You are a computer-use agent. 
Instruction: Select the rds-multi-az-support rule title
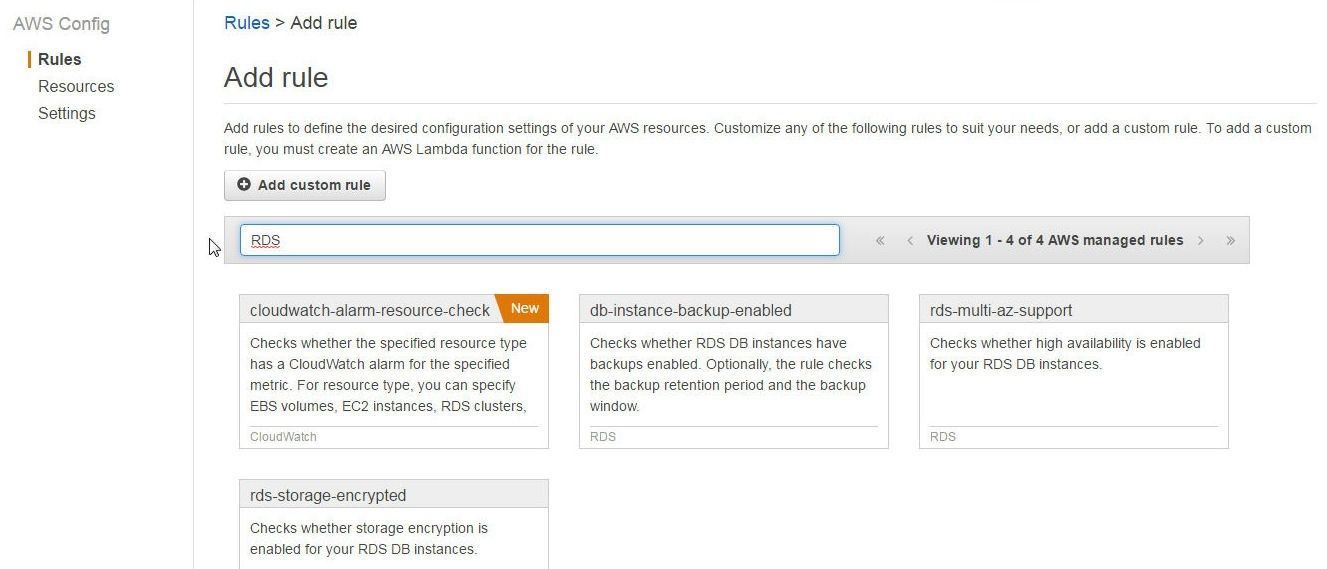click(1001, 310)
